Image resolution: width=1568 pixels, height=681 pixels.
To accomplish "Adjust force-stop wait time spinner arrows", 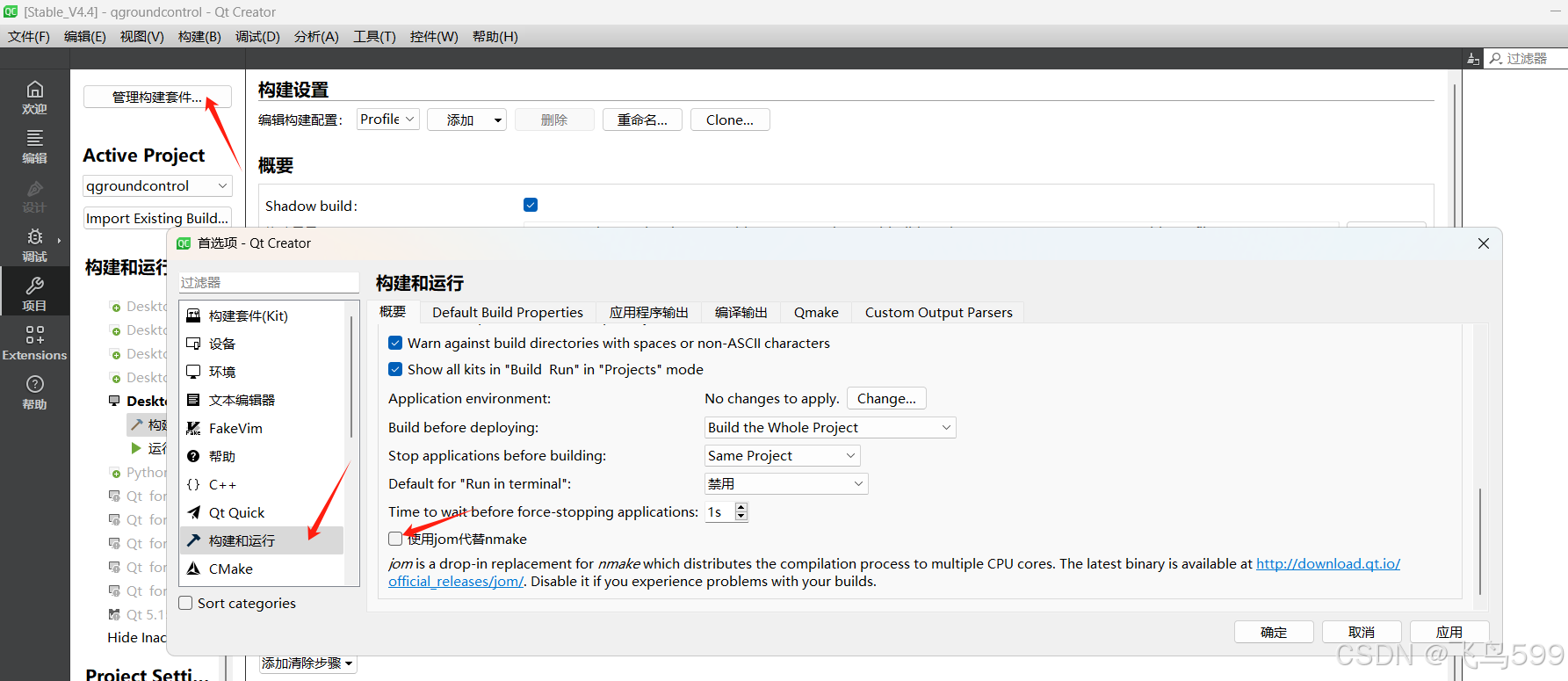I will pyautogui.click(x=741, y=511).
